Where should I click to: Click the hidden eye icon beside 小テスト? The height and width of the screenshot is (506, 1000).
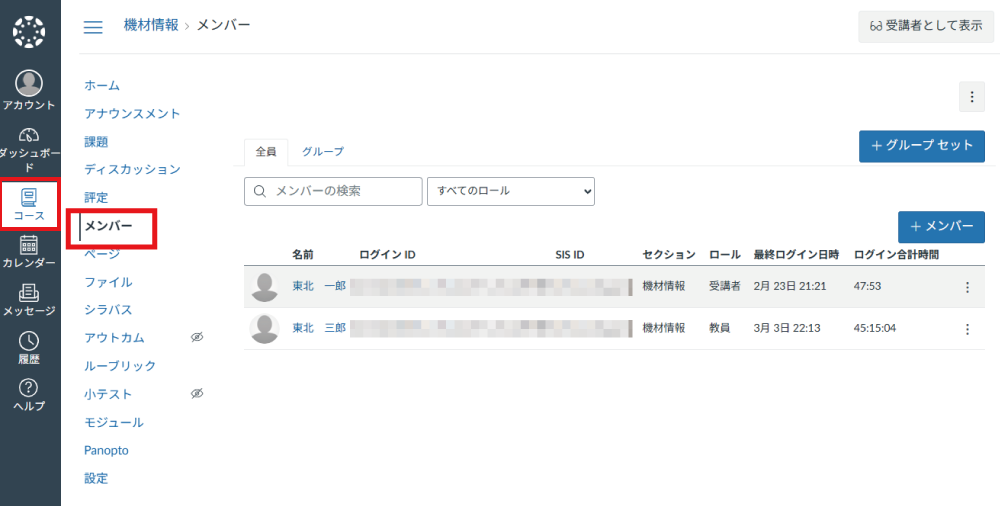(197, 393)
